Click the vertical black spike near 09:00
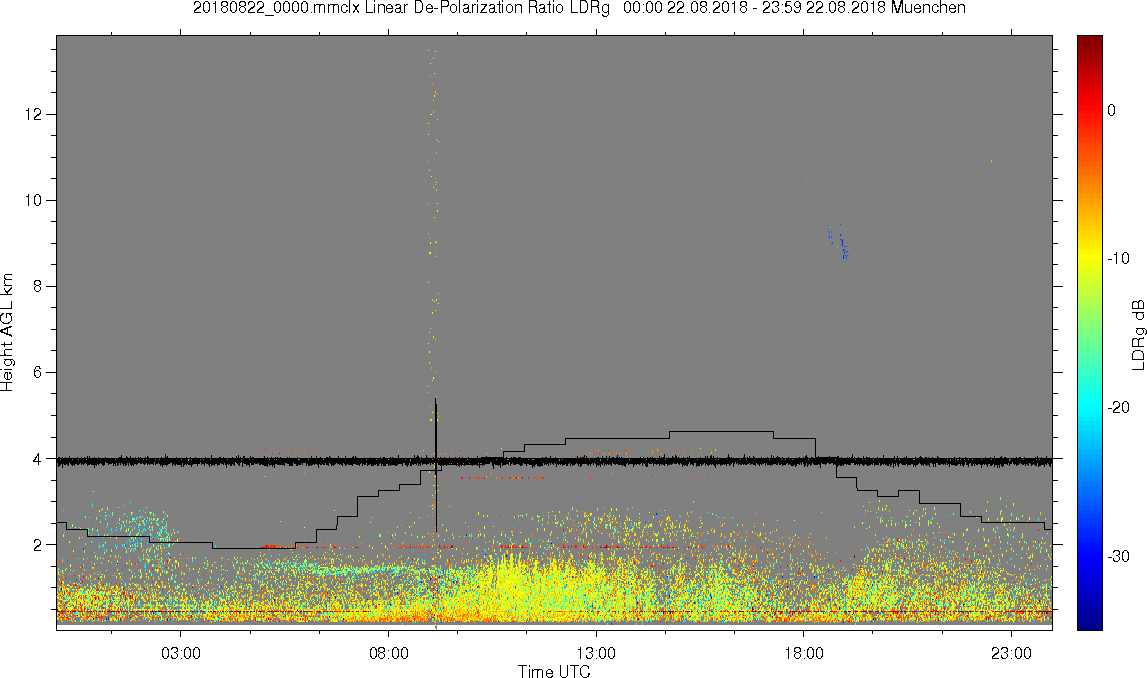1147x678 pixels. [x=436, y=465]
